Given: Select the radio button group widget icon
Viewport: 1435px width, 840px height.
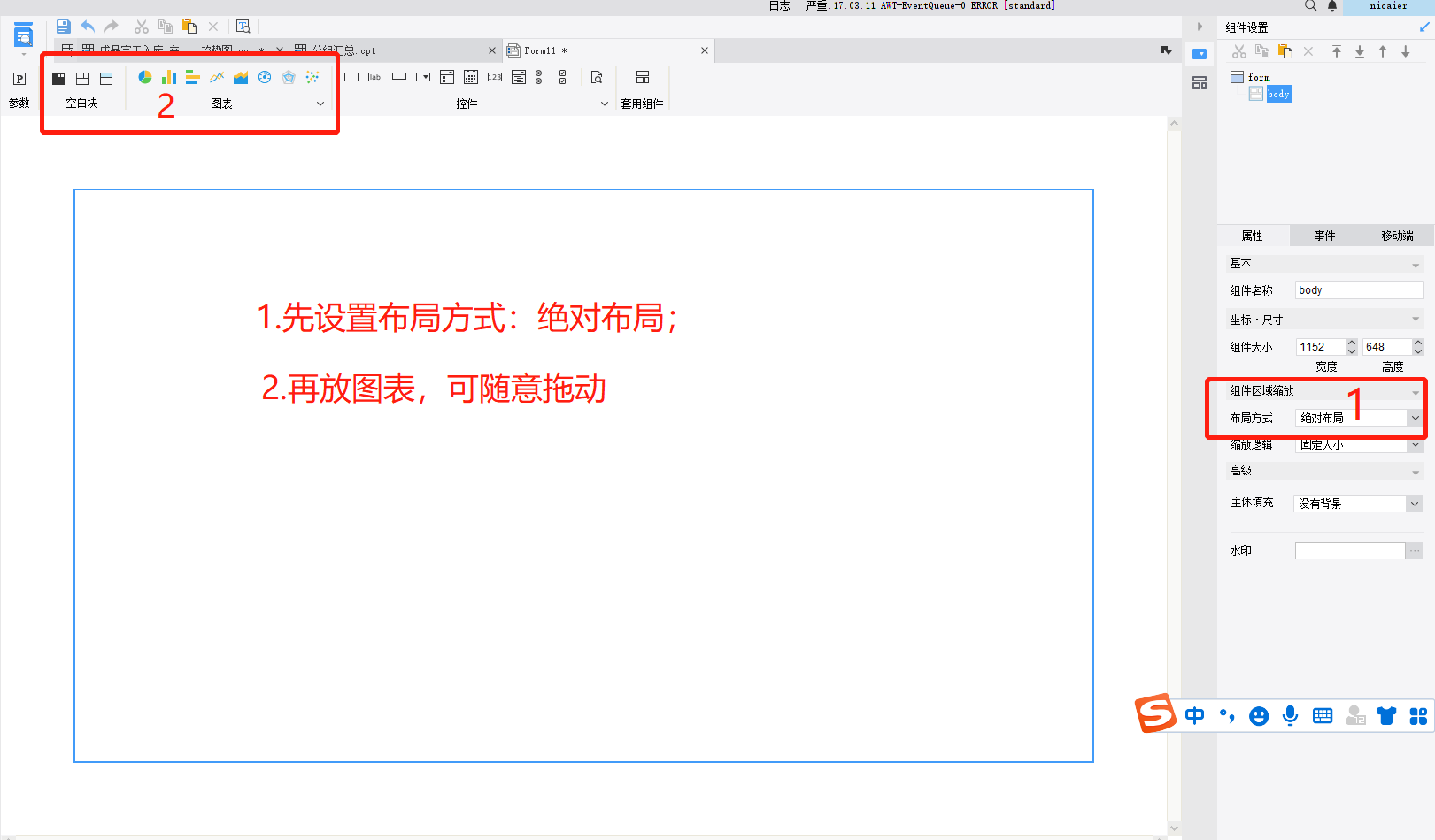Looking at the screenshot, I should tap(543, 77).
